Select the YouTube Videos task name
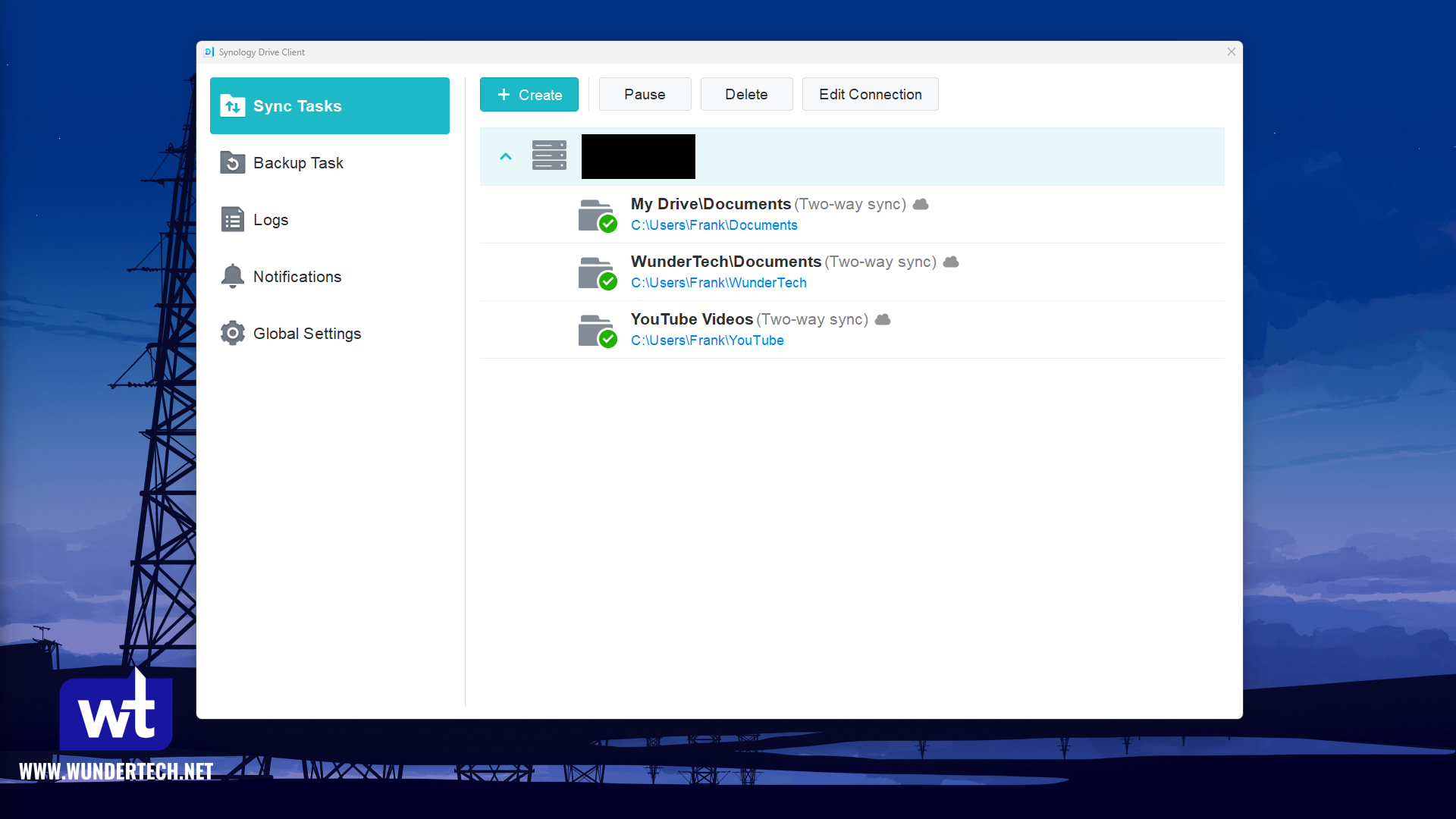 point(692,319)
